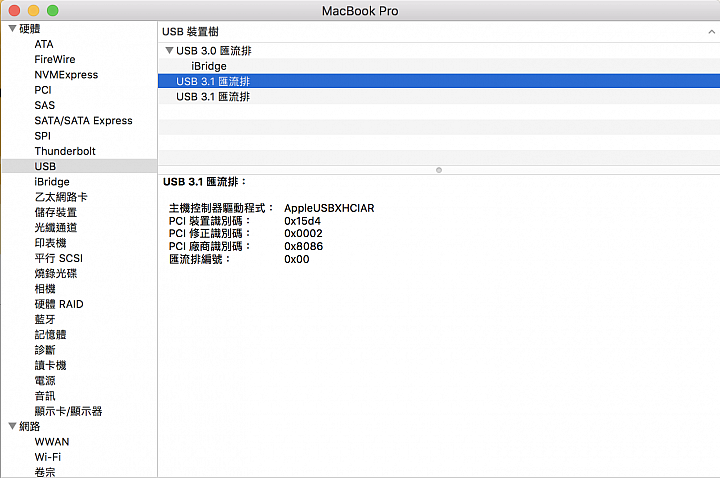Collapse the 網路 network section
This screenshot has width=720, height=478.
click(x=12, y=426)
